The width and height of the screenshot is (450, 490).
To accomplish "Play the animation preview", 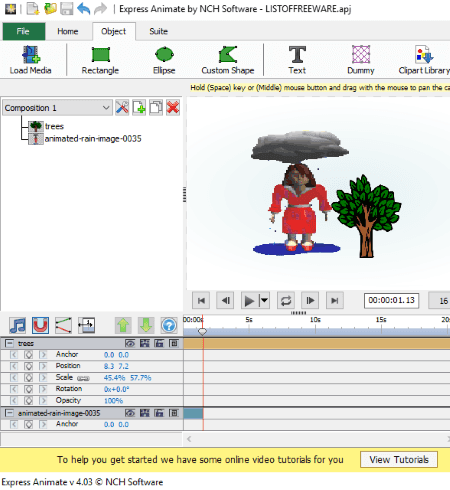I will [x=249, y=301].
